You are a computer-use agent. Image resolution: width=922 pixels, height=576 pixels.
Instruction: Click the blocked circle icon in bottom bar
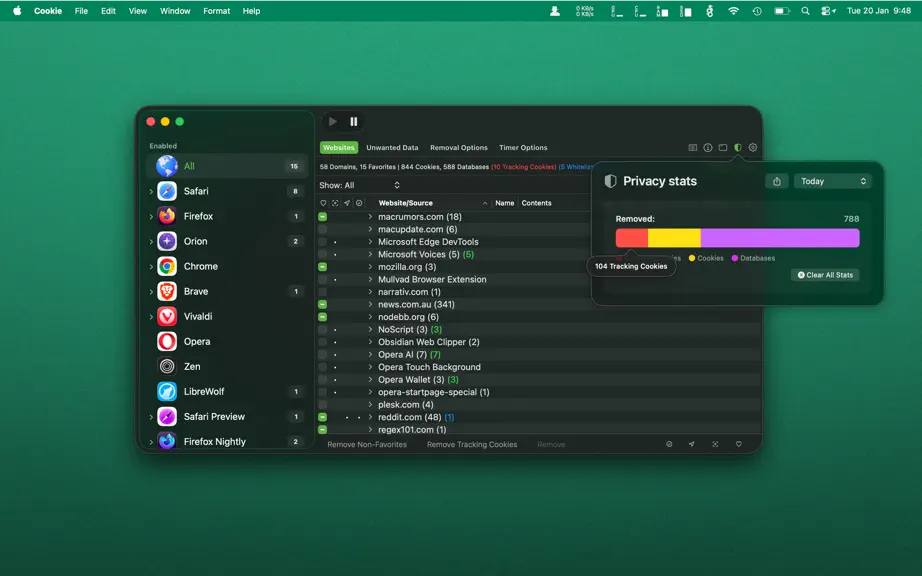tap(669, 444)
